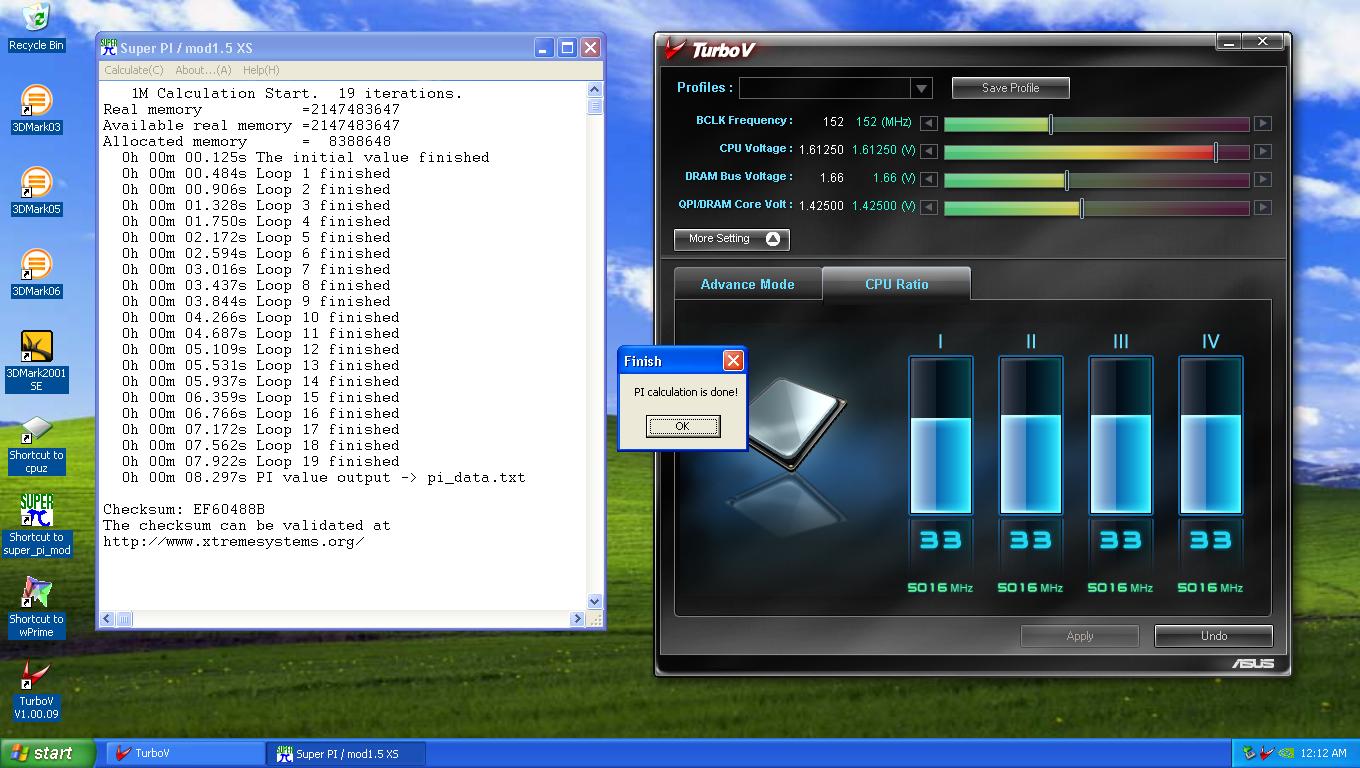Click the BCLK Frequency value 152
1360x768 pixels.
point(833,122)
